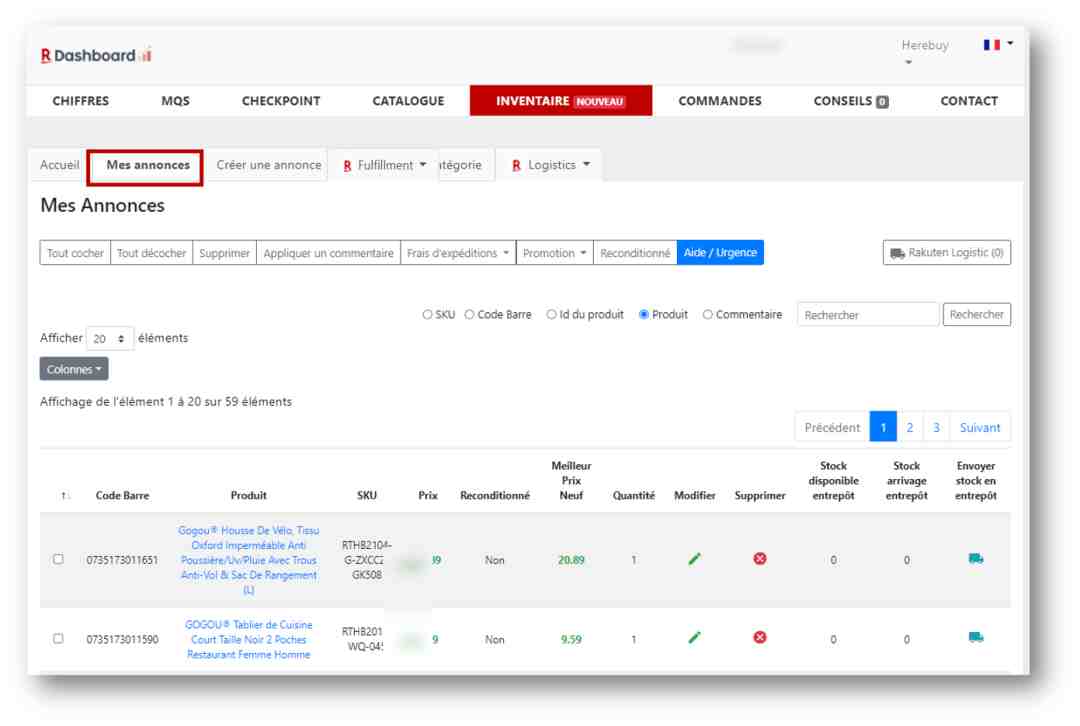1080x726 pixels.
Task: Send Tablier de Cuisine stock to warehouse
Action: point(976,638)
